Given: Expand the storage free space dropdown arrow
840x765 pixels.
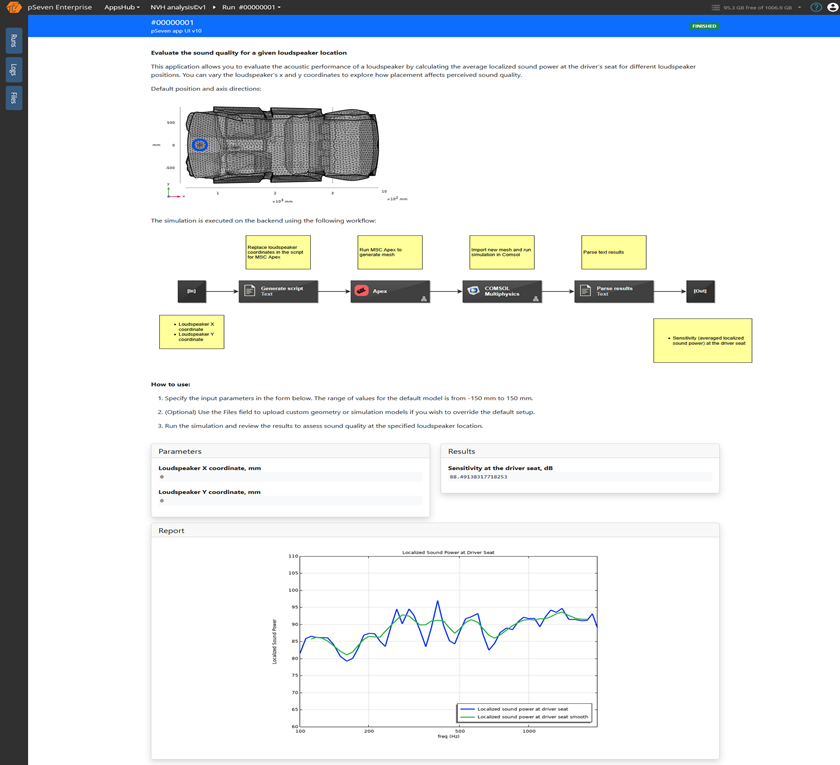Looking at the screenshot, I should click(x=799, y=7).
